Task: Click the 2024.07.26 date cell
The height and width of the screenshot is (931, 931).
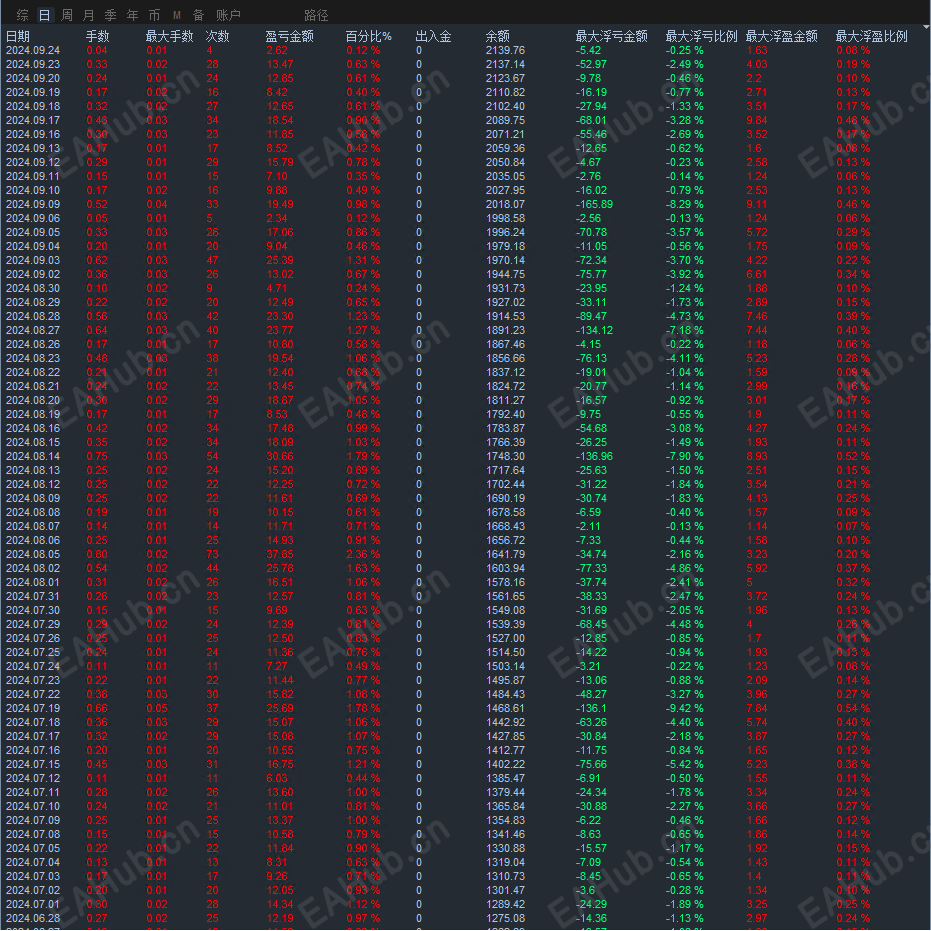Action: (33, 638)
